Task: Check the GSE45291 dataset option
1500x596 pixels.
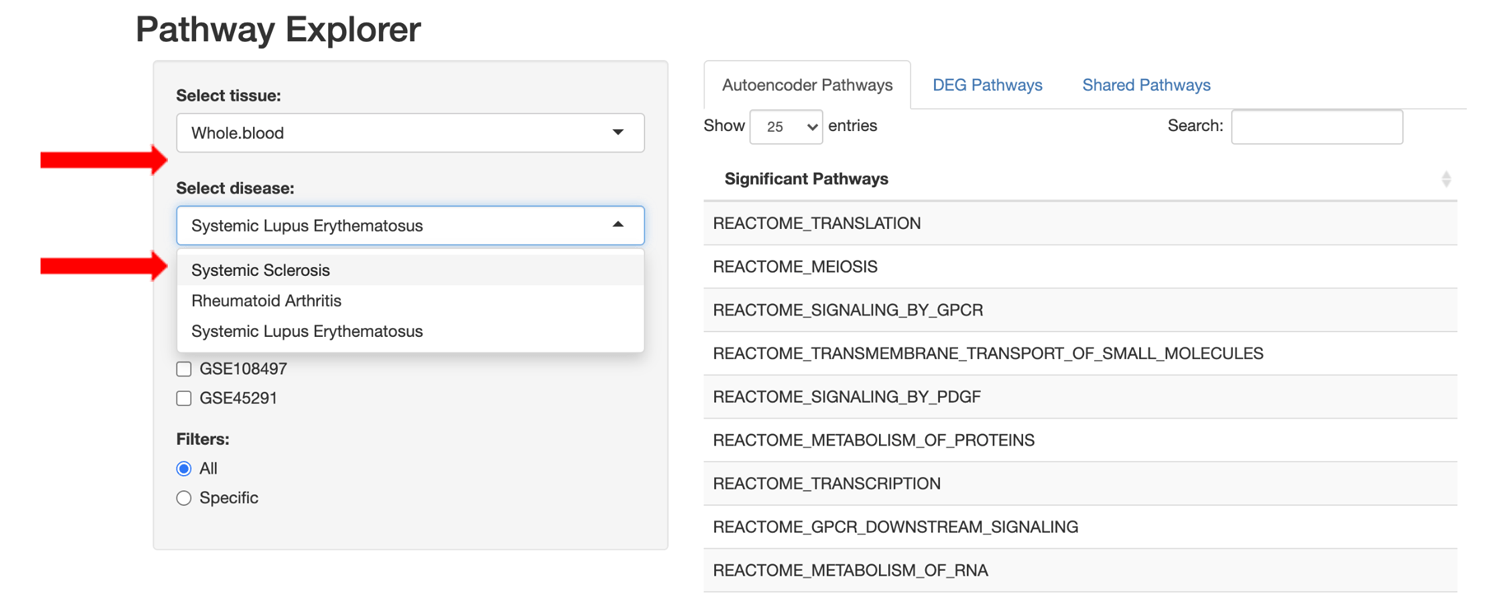Action: 184,397
